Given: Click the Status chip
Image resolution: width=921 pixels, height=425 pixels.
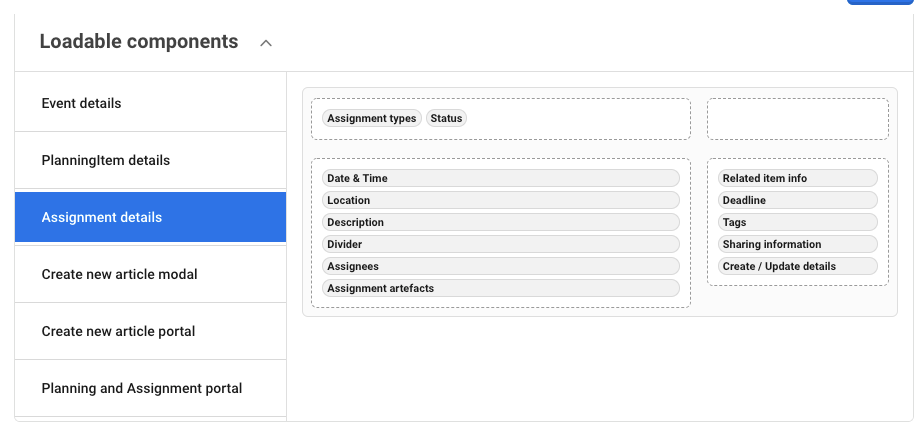Looking at the screenshot, I should pyautogui.click(x=446, y=118).
